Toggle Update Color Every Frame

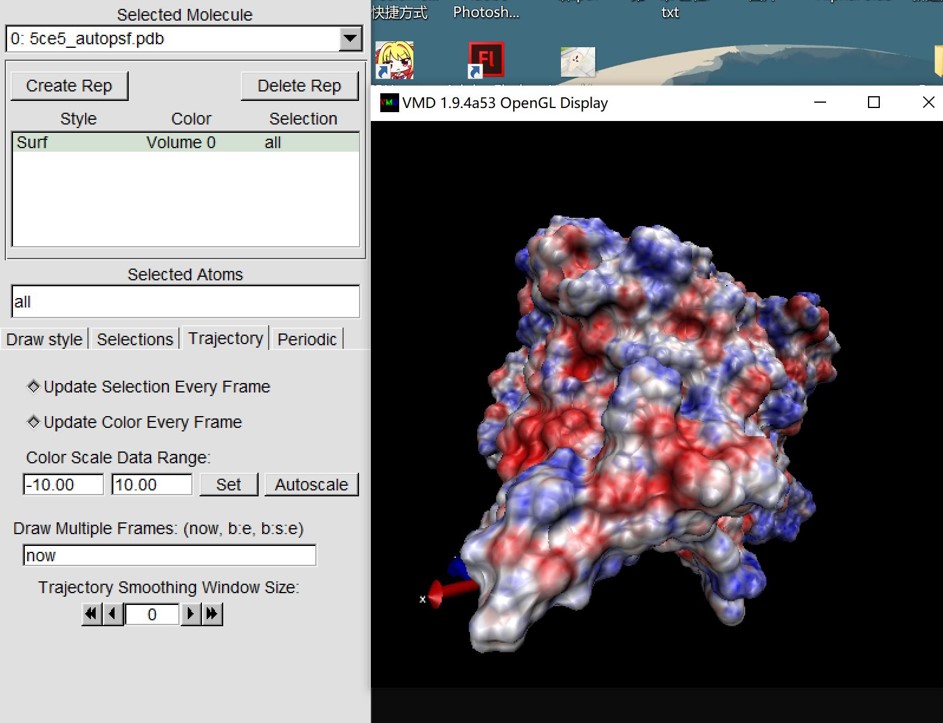coord(134,422)
